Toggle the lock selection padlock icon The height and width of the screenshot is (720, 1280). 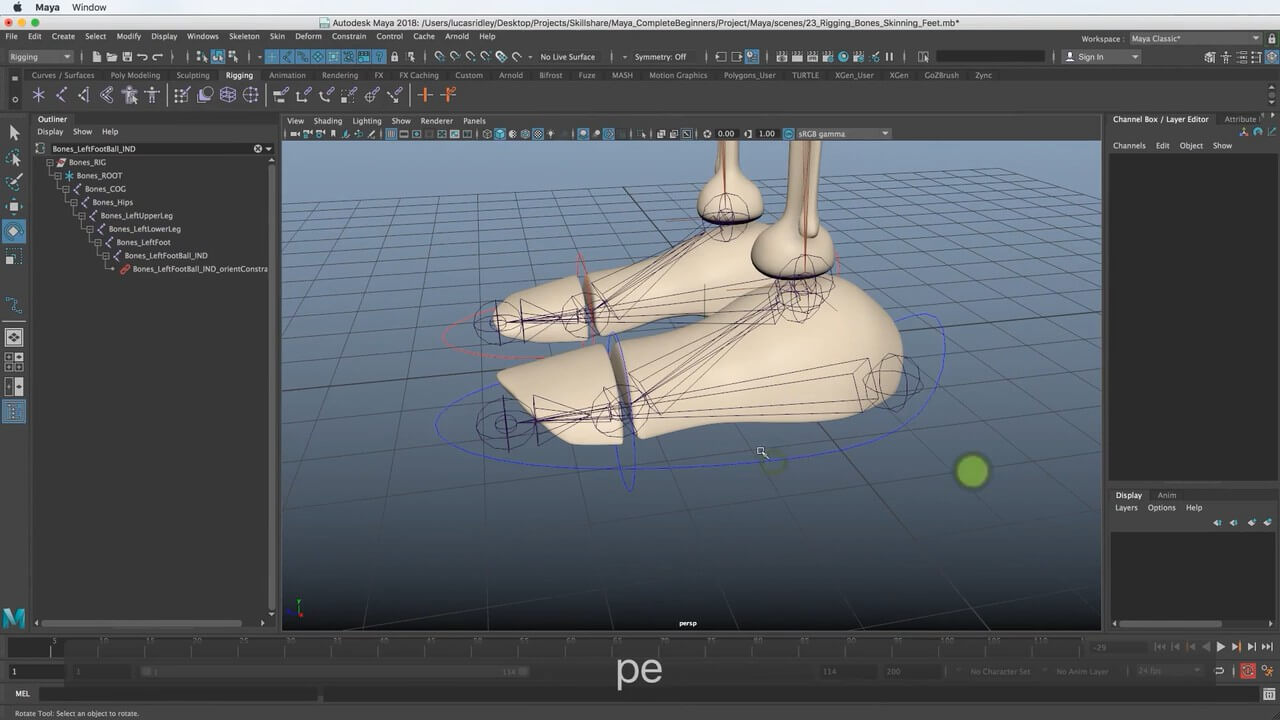pyautogui.click(x=395, y=57)
